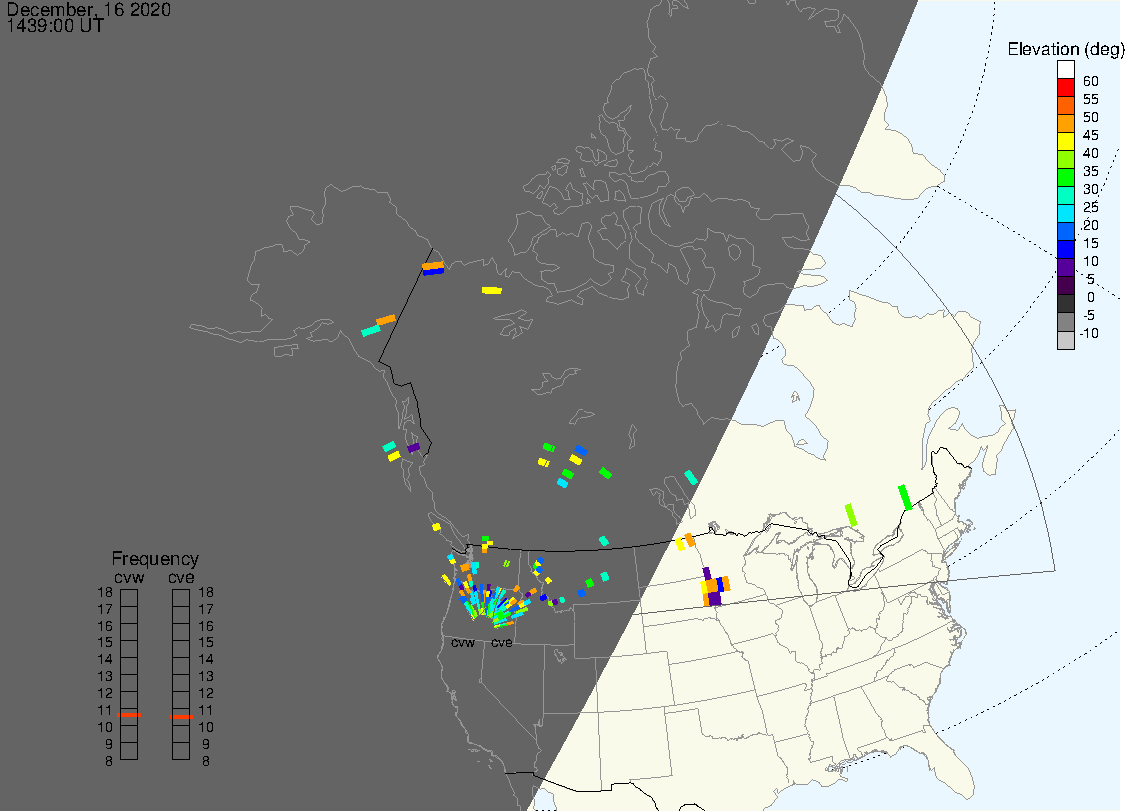Viewport: 1125px width, 811px height.
Task: Click "18" left of the cvw bar
Action: point(105,592)
